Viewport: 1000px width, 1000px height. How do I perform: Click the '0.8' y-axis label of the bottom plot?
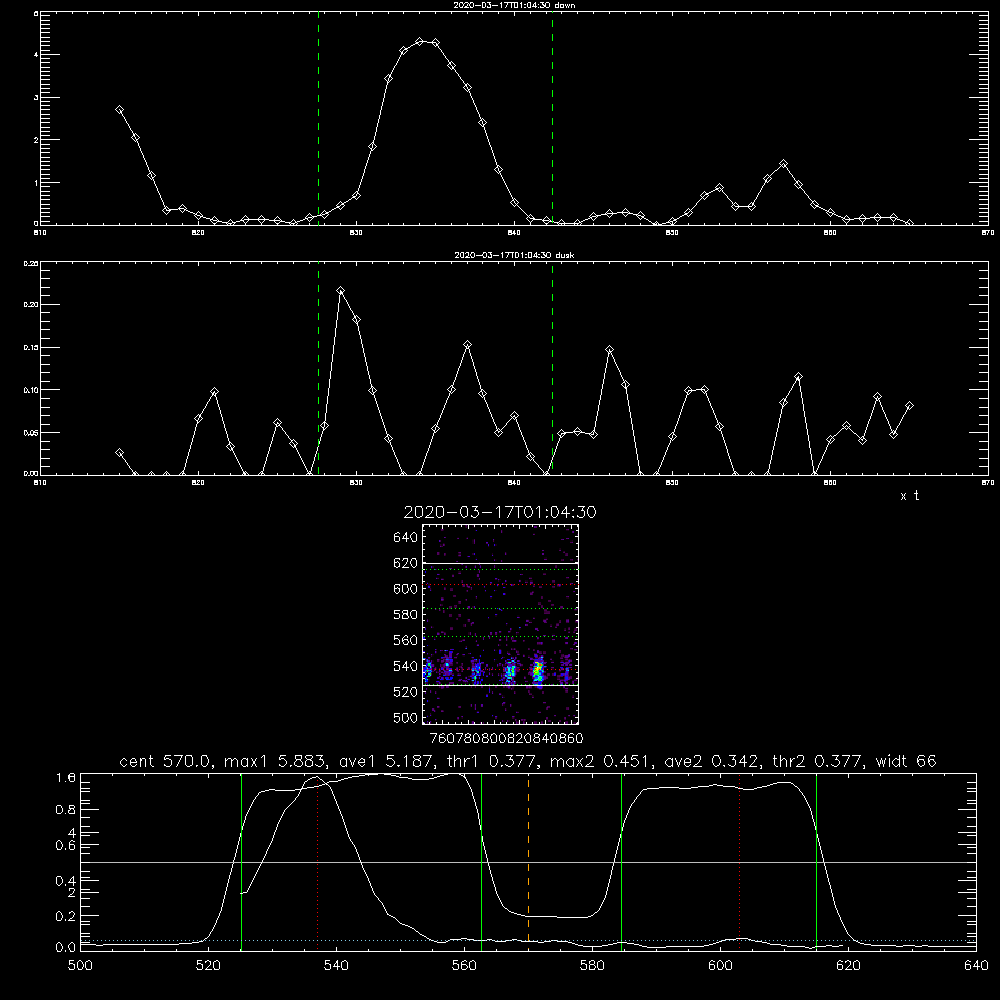[x=66, y=809]
